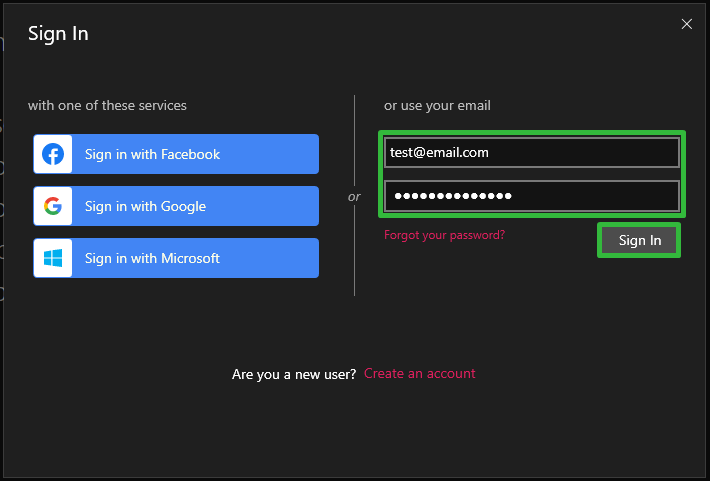The width and height of the screenshot is (710, 481).
Task: Choose Sign in with Facebook text
Action: pos(152,154)
